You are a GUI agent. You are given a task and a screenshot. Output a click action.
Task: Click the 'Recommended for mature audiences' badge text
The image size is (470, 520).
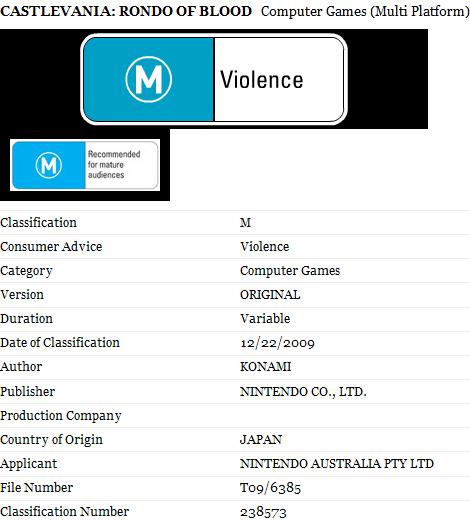[114, 165]
